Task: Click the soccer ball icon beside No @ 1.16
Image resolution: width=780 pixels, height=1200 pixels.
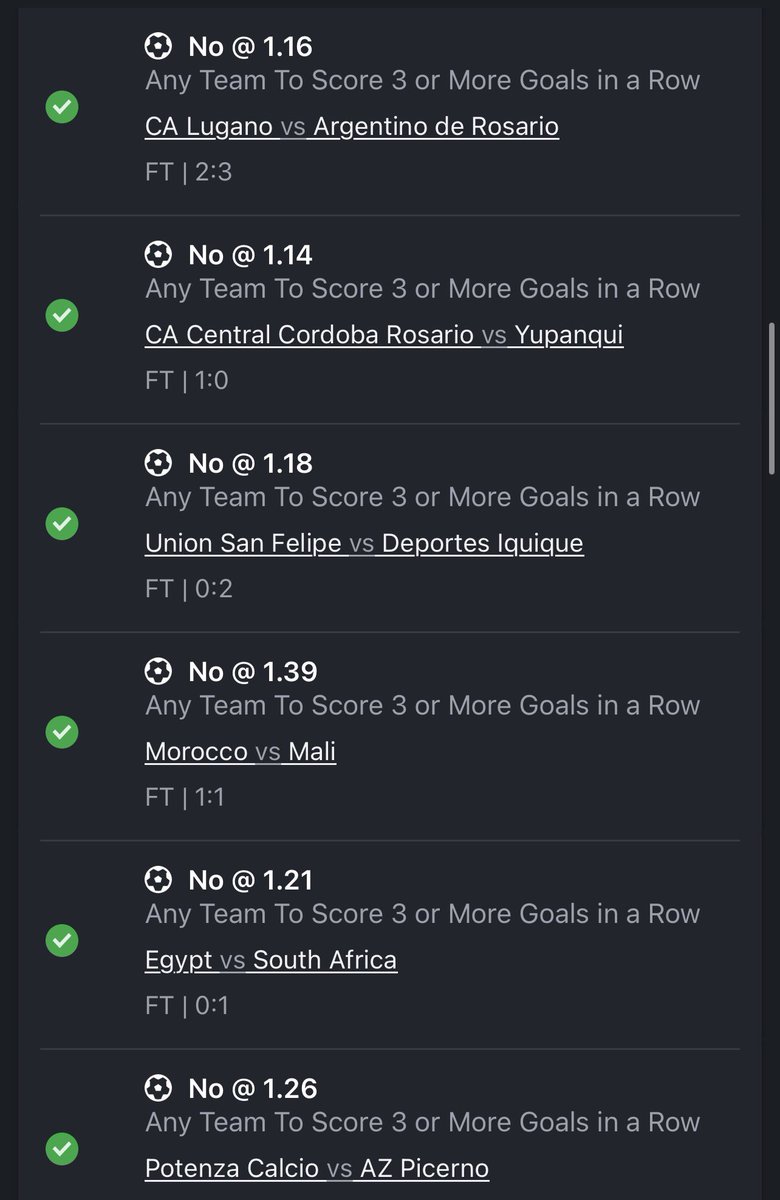Action: [158, 46]
